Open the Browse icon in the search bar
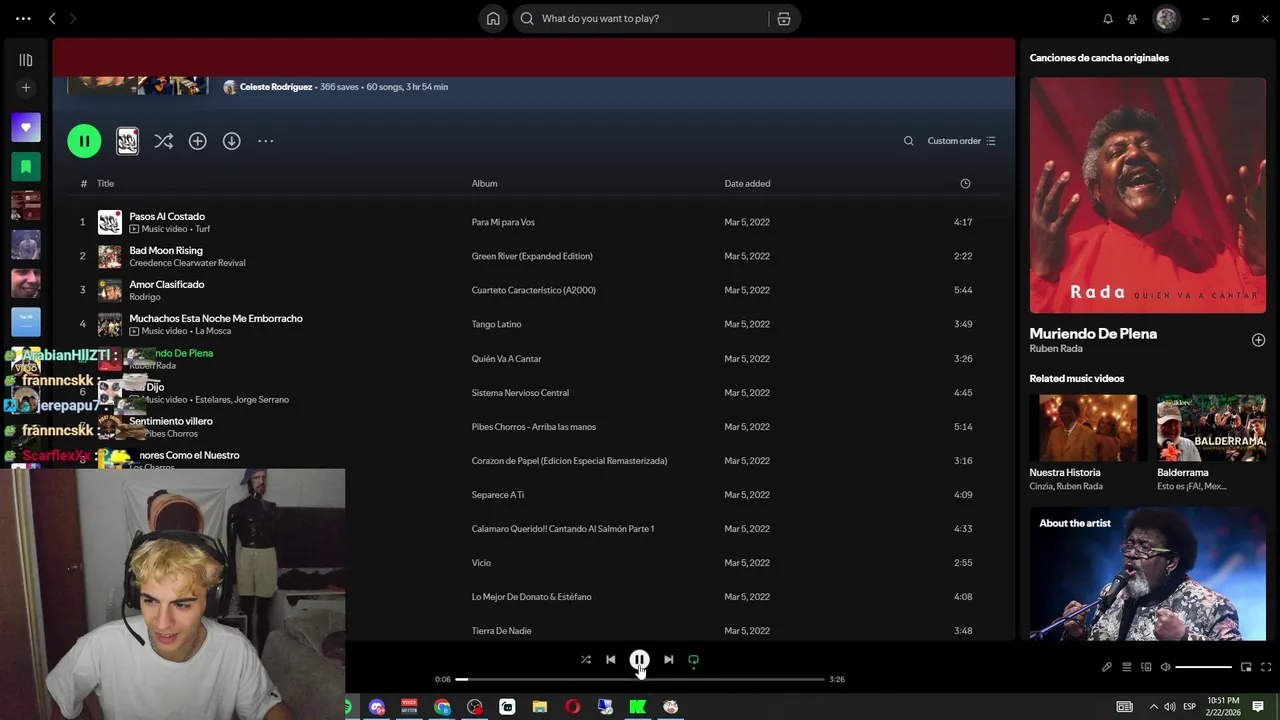The image size is (1280, 720). (x=783, y=18)
